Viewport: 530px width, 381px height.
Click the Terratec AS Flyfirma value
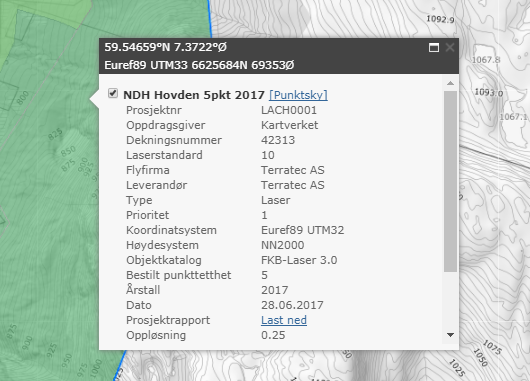click(293, 170)
